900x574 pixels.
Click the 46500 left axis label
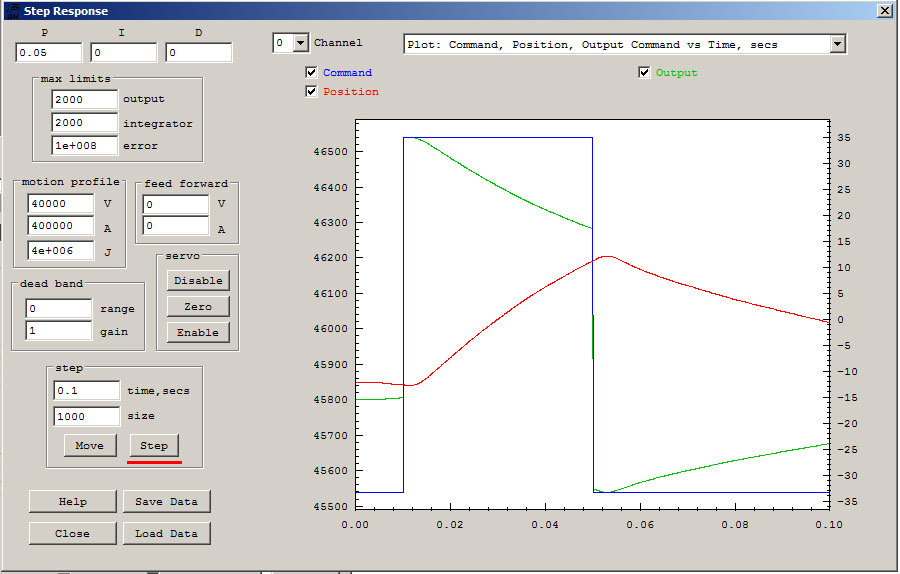[x=331, y=152]
